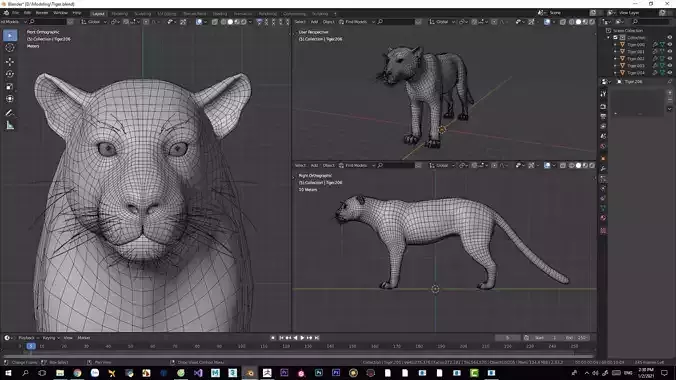Image resolution: width=676 pixels, height=380 pixels.
Task: Open the overlays dropdown in left viewport
Action: (x=205, y=22)
